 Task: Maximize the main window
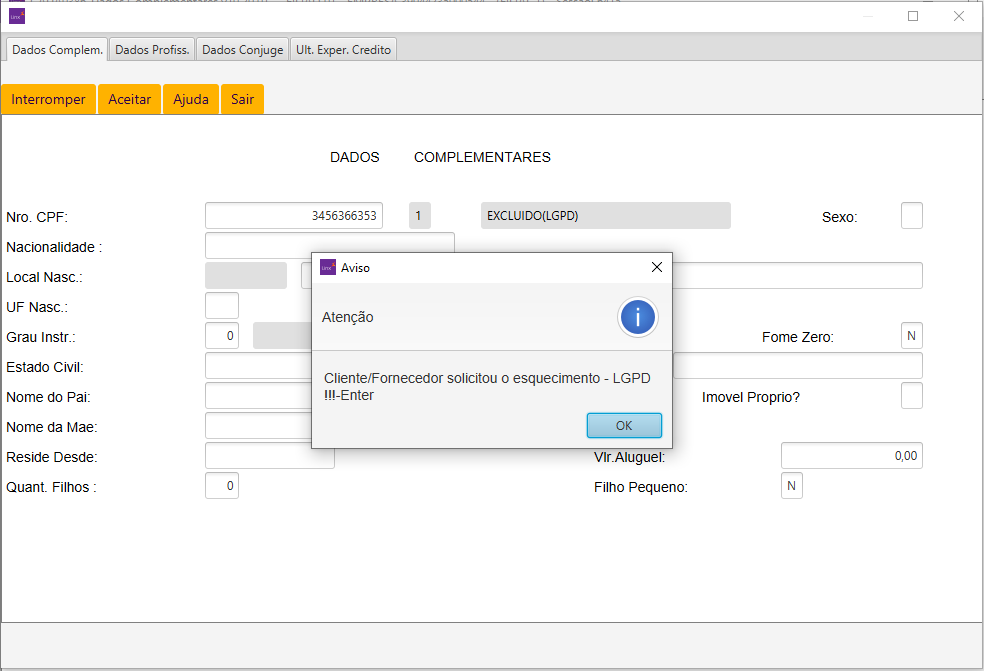913,16
